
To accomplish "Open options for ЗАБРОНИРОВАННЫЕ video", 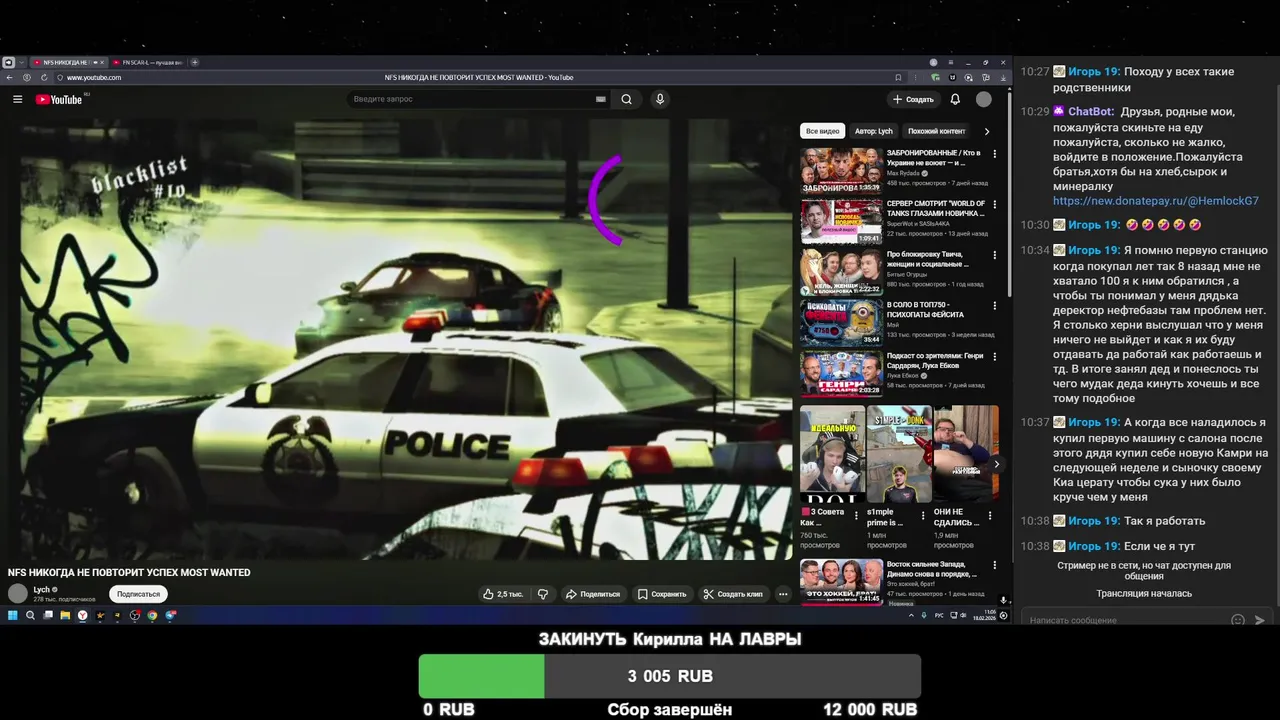I will click(x=994, y=154).
